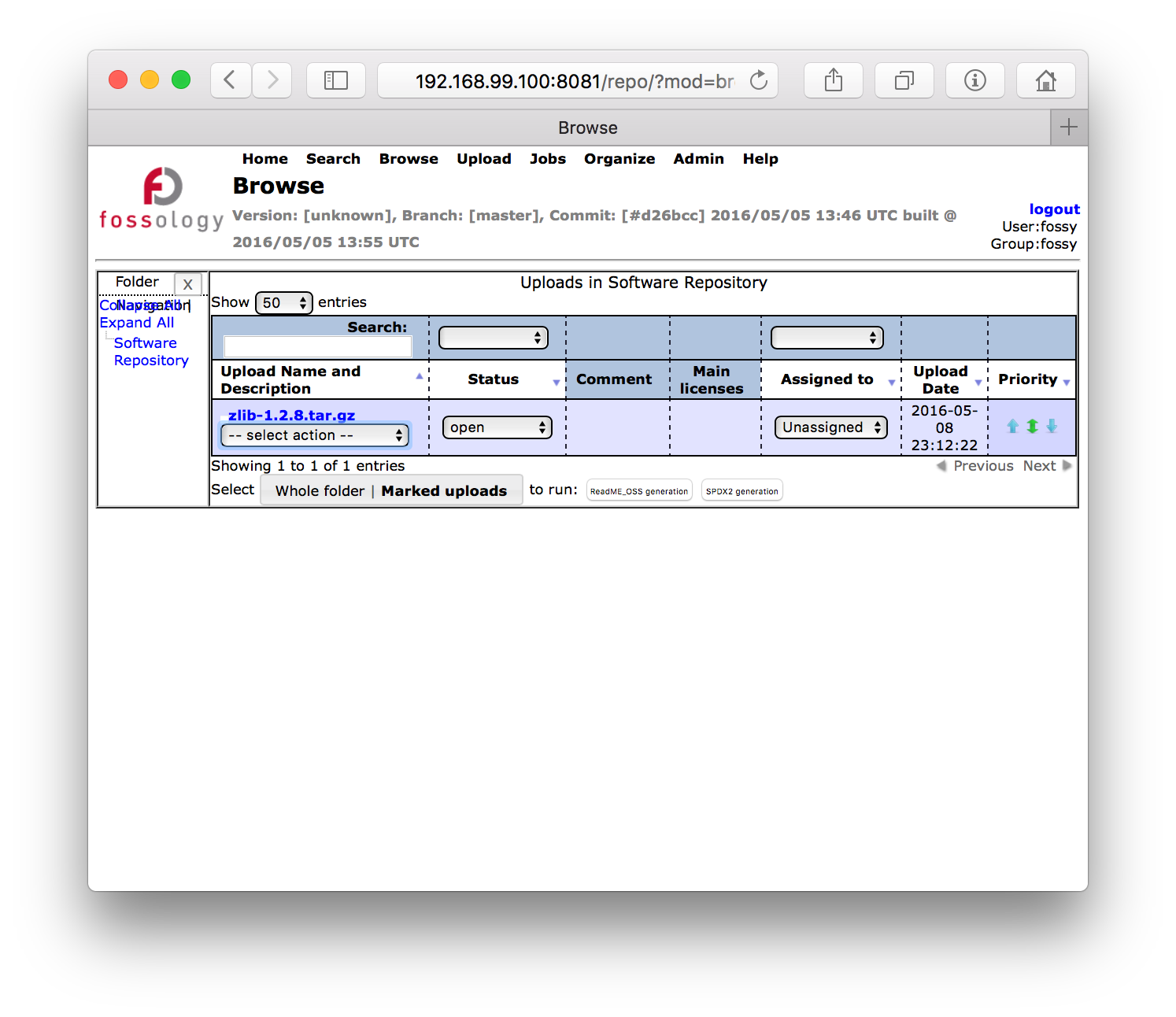1176x1017 pixels.
Task: Click the SPDX2 generation button
Action: point(741,490)
